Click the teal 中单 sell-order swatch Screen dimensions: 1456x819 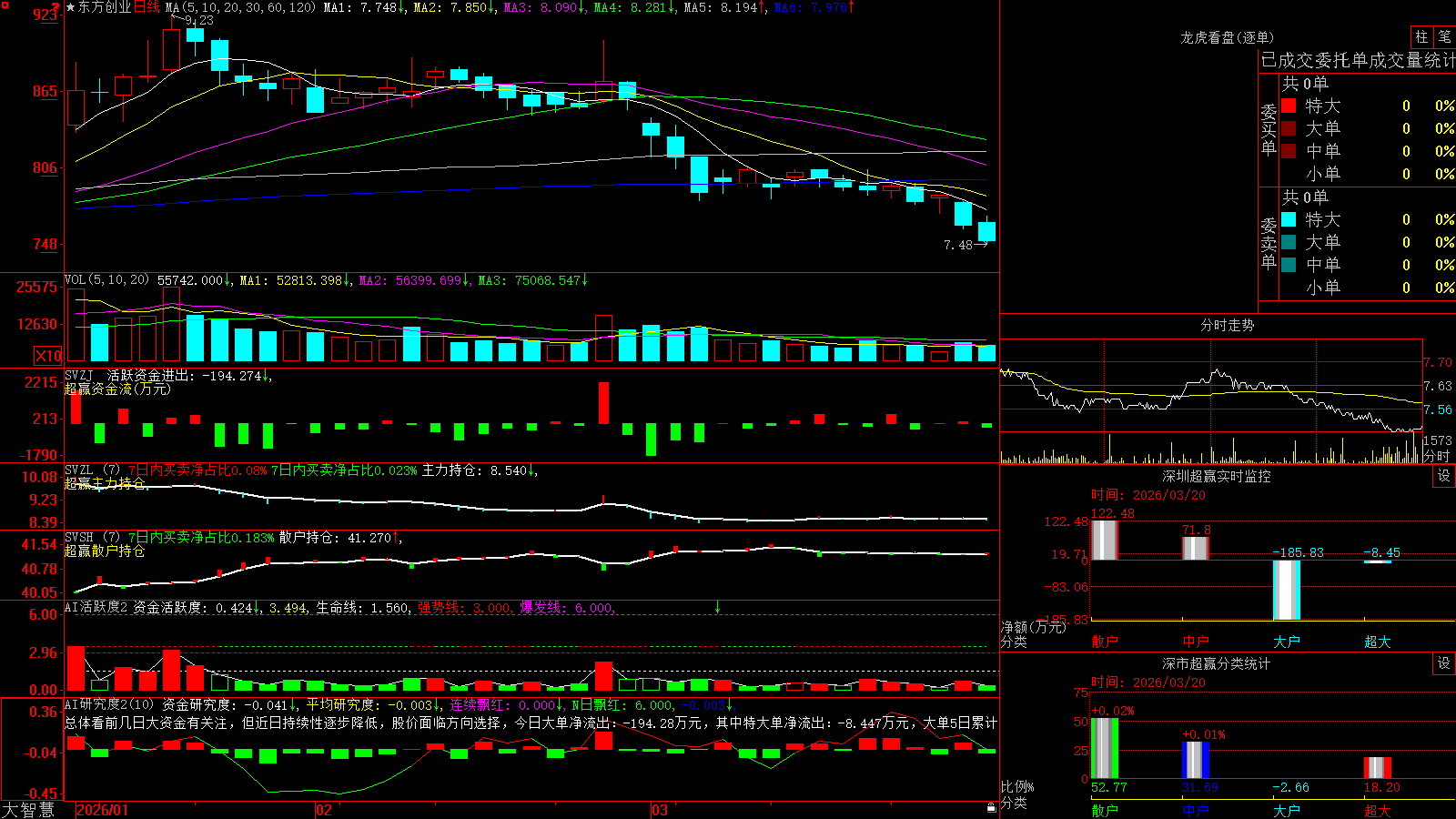click(x=1289, y=265)
